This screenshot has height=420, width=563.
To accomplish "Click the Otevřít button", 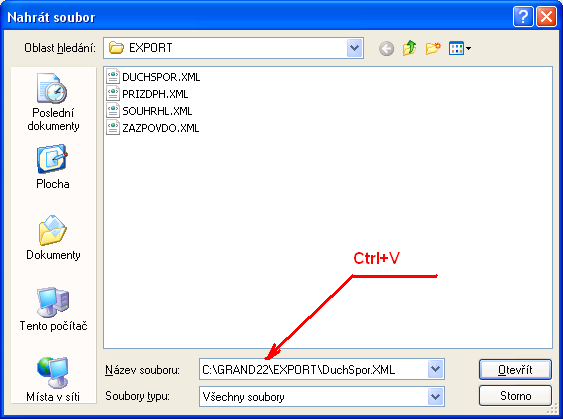I will pyautogui.click(x=515, y=369).
